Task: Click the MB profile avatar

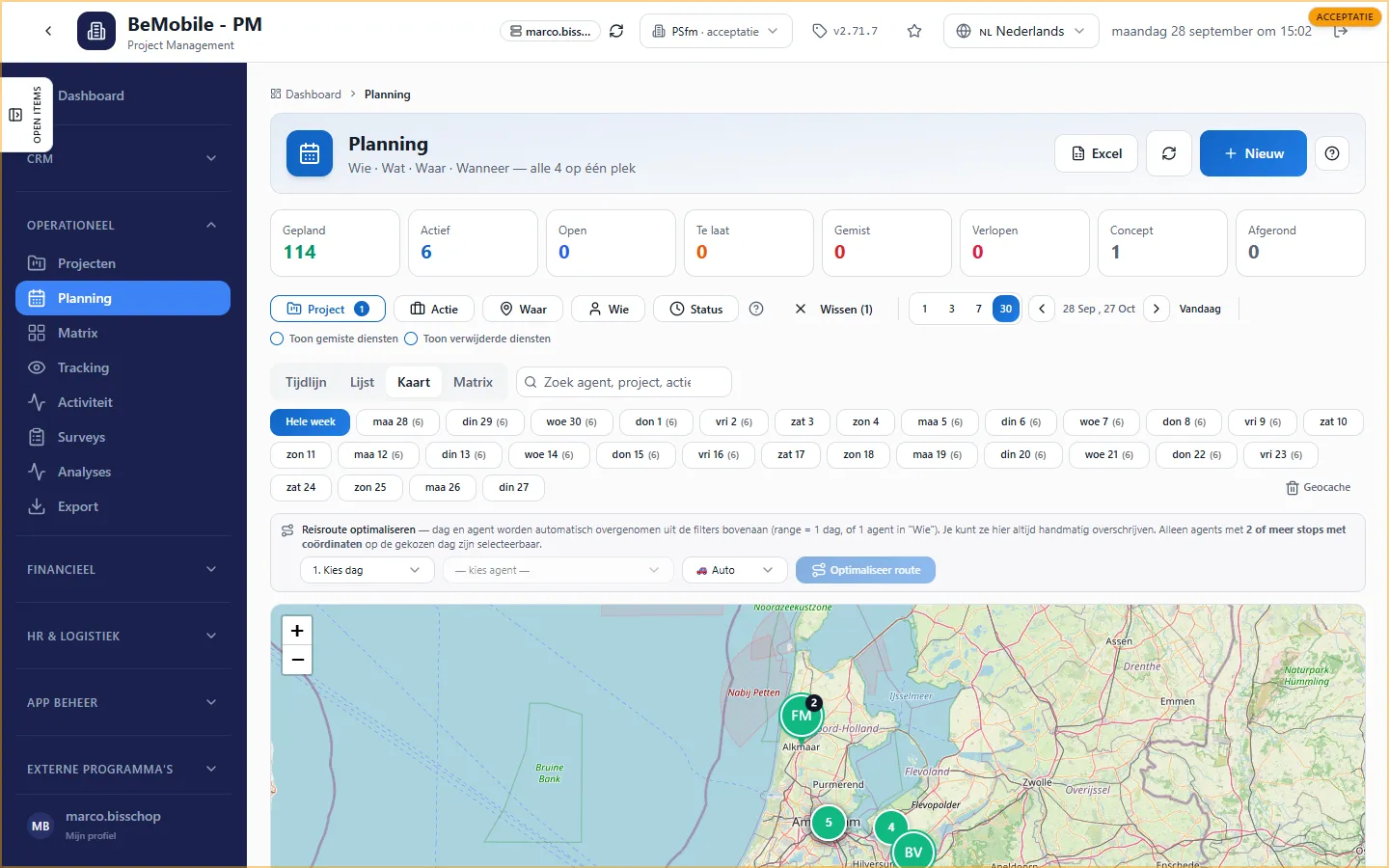Action: [x=41, y=826]
